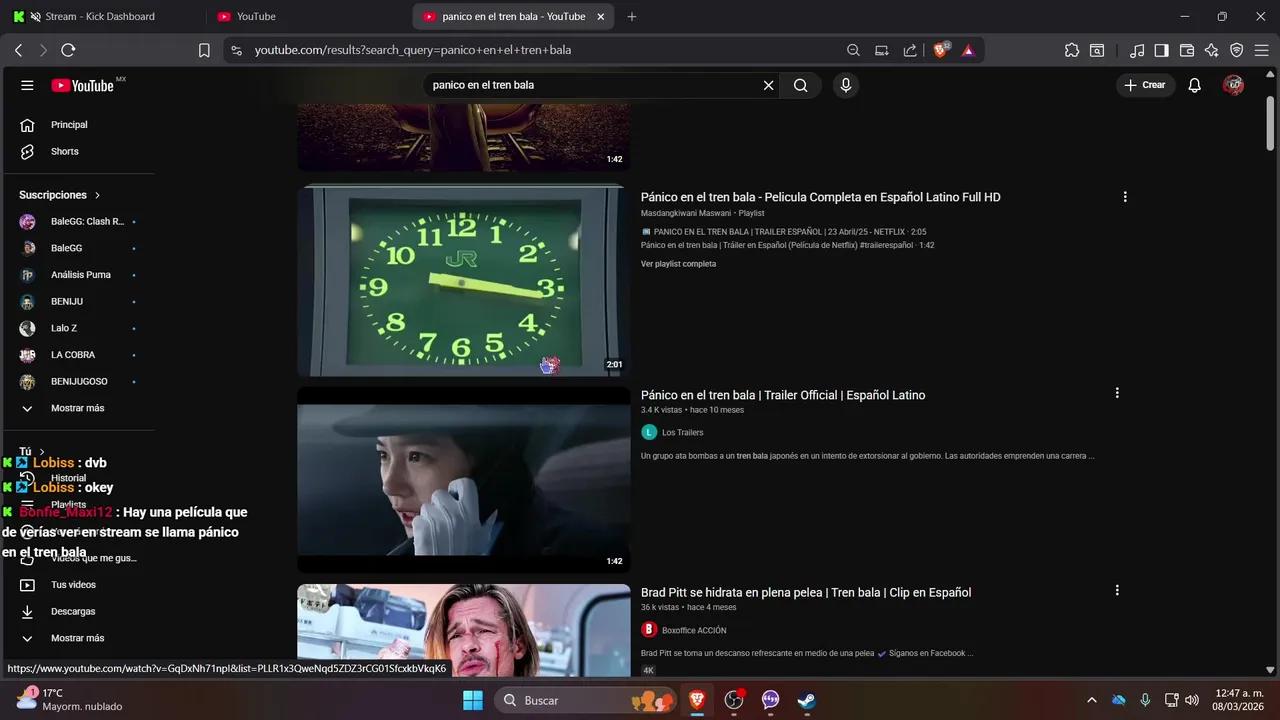Open the browser zoom-out magnifier icon
This screenshot has width=1280, height=720.
pos(853,50)
